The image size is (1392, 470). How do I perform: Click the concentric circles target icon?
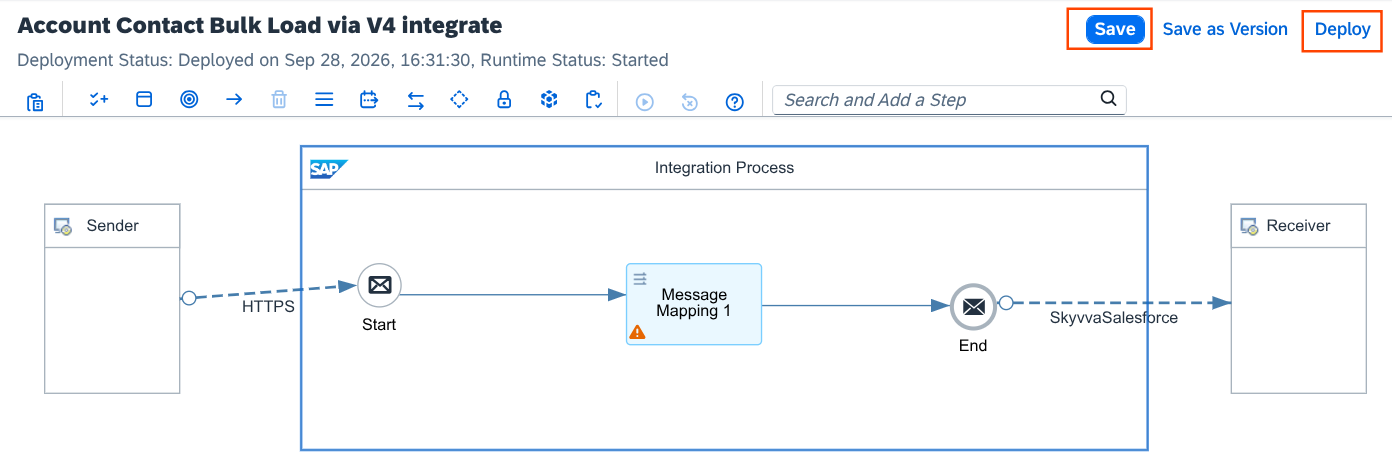(x=189, y=100)
